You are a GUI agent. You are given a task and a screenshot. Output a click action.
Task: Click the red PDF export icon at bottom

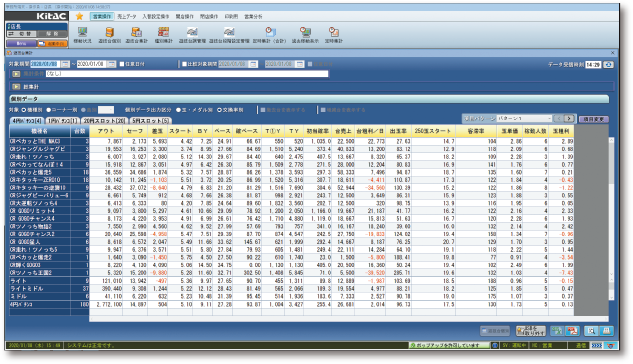pyautogui.click(x=572, y=331)
